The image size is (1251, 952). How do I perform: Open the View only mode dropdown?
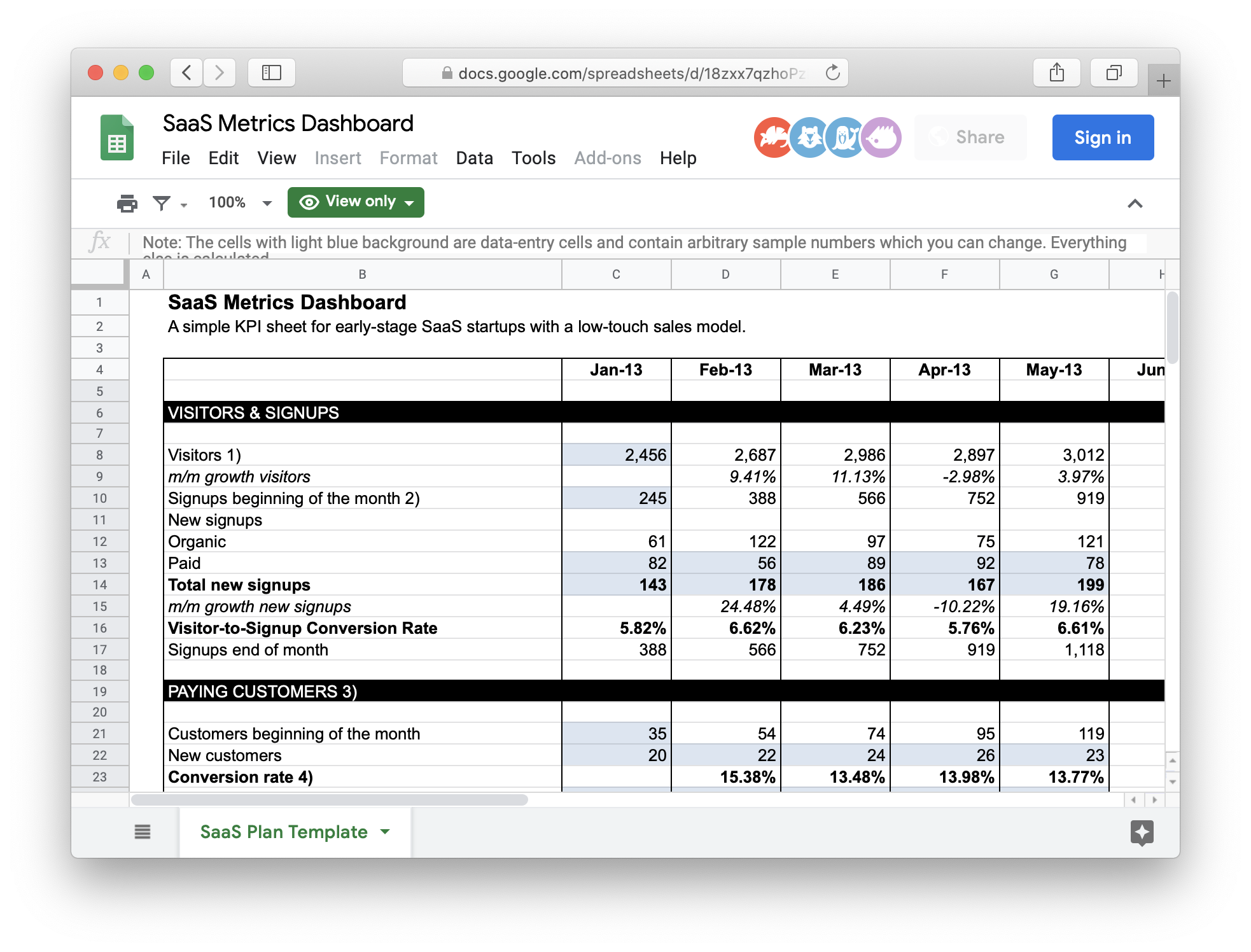pyautogui.click(x=356, y=202)
